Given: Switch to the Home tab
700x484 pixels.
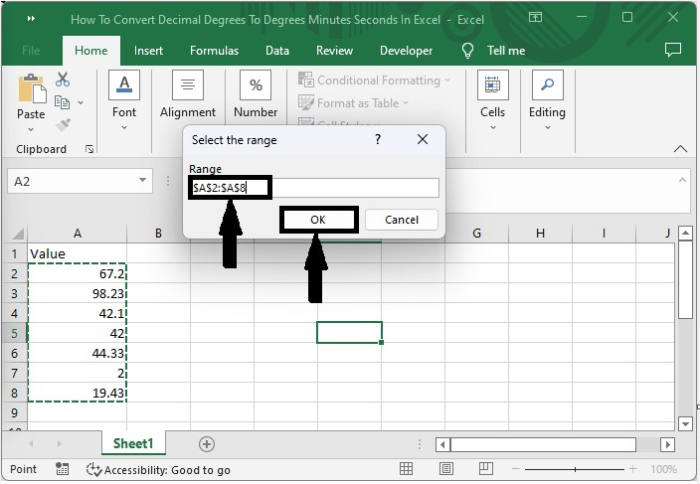Looking at the screenshot, I should (x=91, y=50).
